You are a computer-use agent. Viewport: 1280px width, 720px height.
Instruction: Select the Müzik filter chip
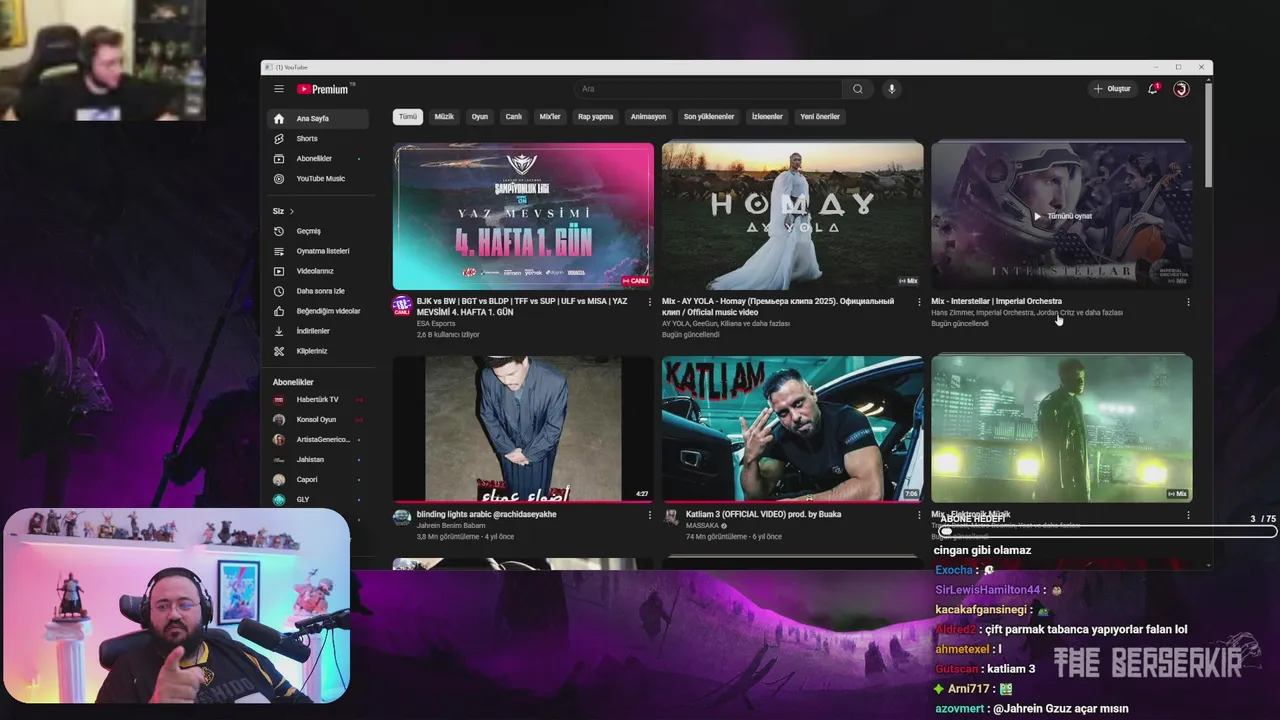(444, 116)
